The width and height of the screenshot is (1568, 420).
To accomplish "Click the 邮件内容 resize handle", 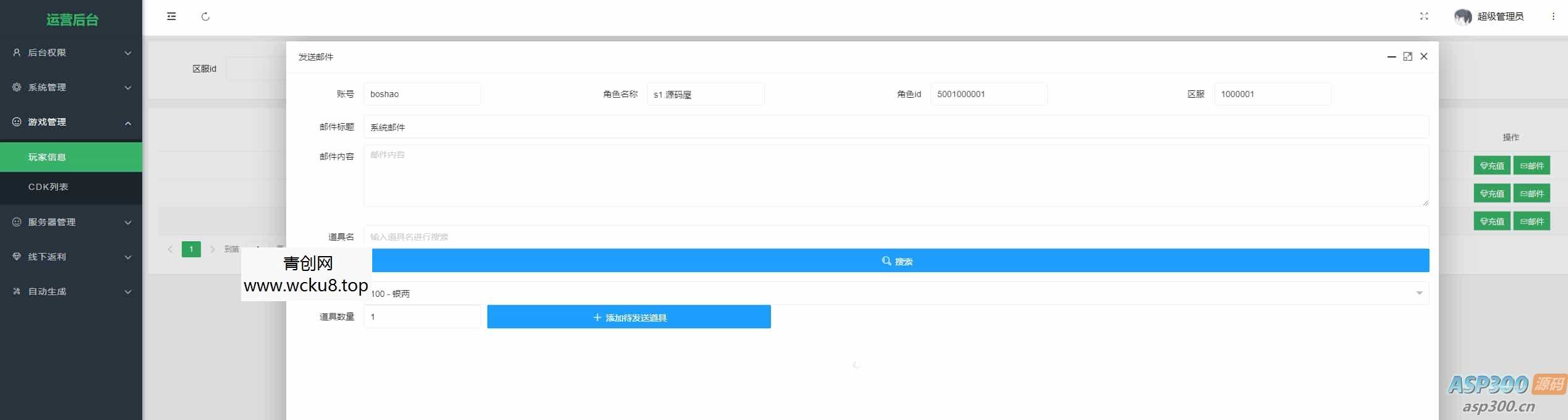I will 1425,202.
